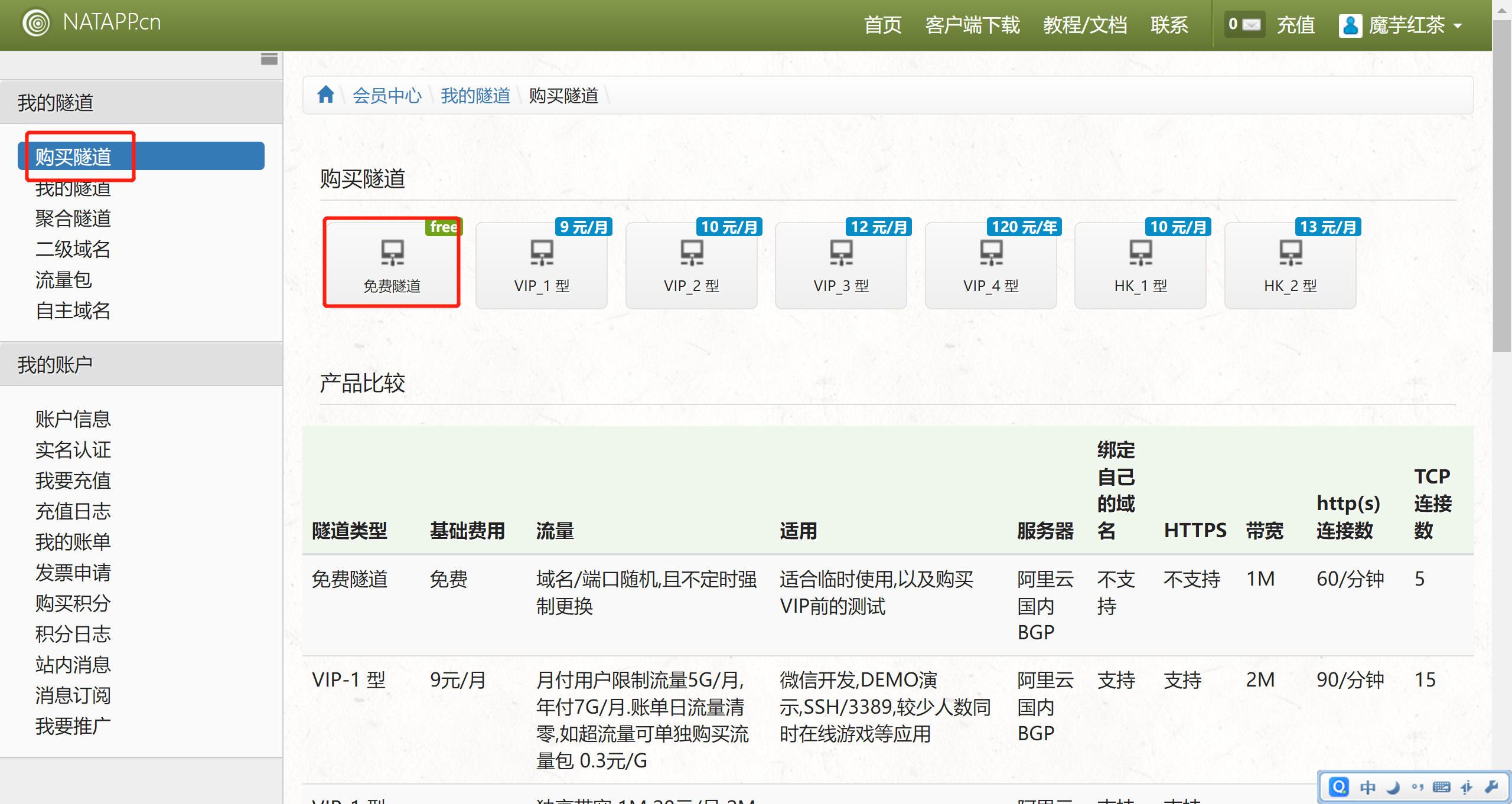Click the 基础费用 column header
The image size is (1512, 804).
tap(468, 531)
